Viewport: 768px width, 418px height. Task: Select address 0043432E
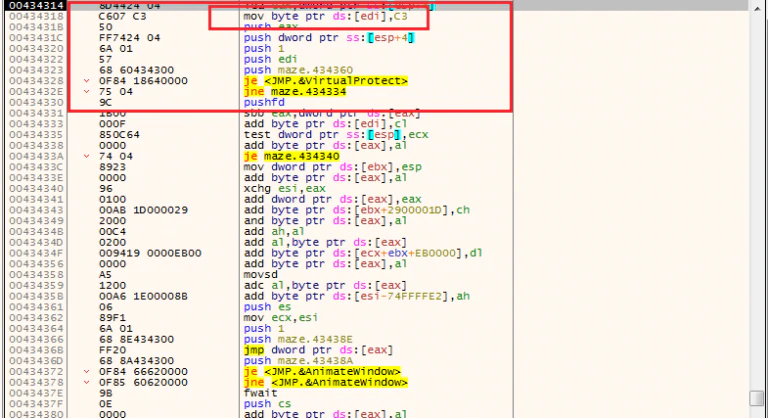tap(36, 92)
